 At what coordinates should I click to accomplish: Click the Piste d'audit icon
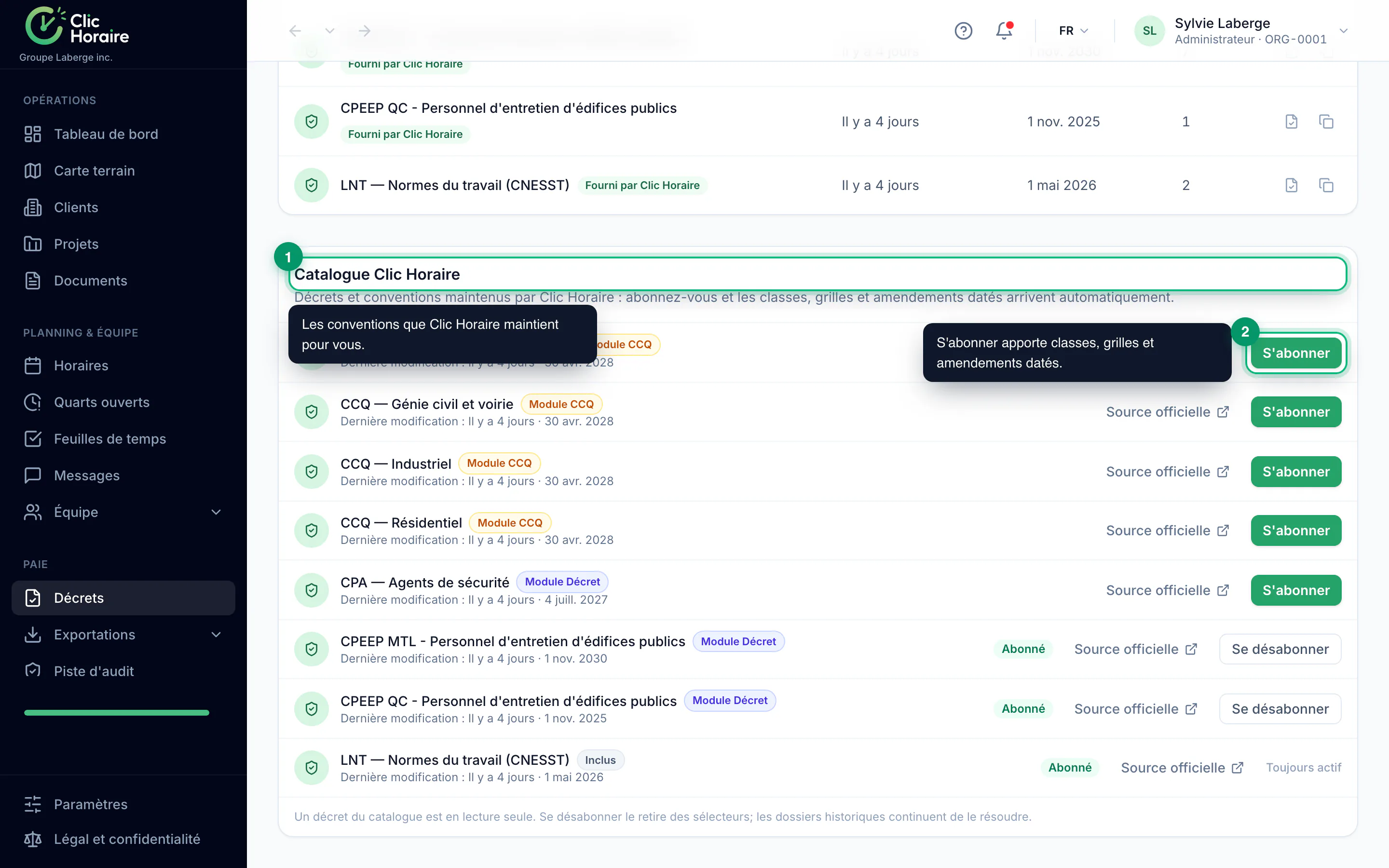pyautogui.click(x=33, y=671)
